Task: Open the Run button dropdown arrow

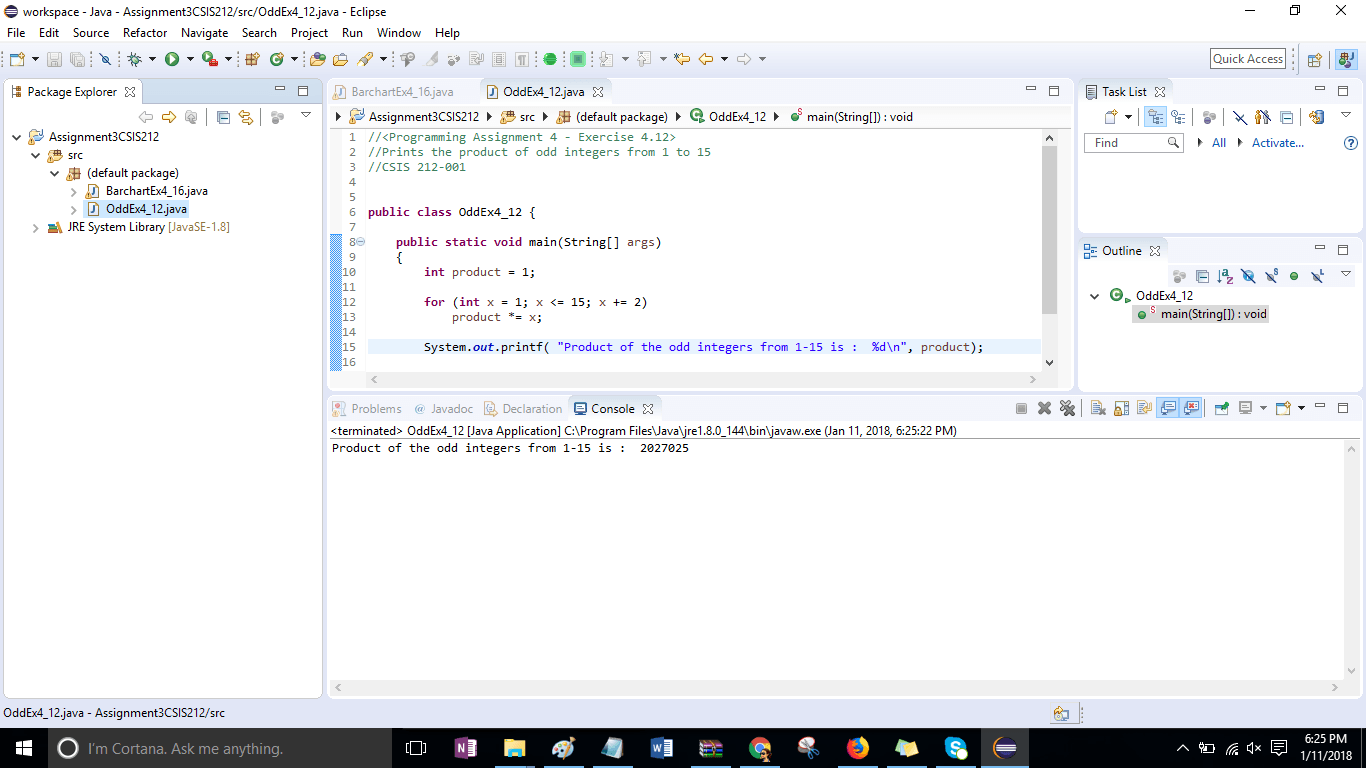Action: 189,59
